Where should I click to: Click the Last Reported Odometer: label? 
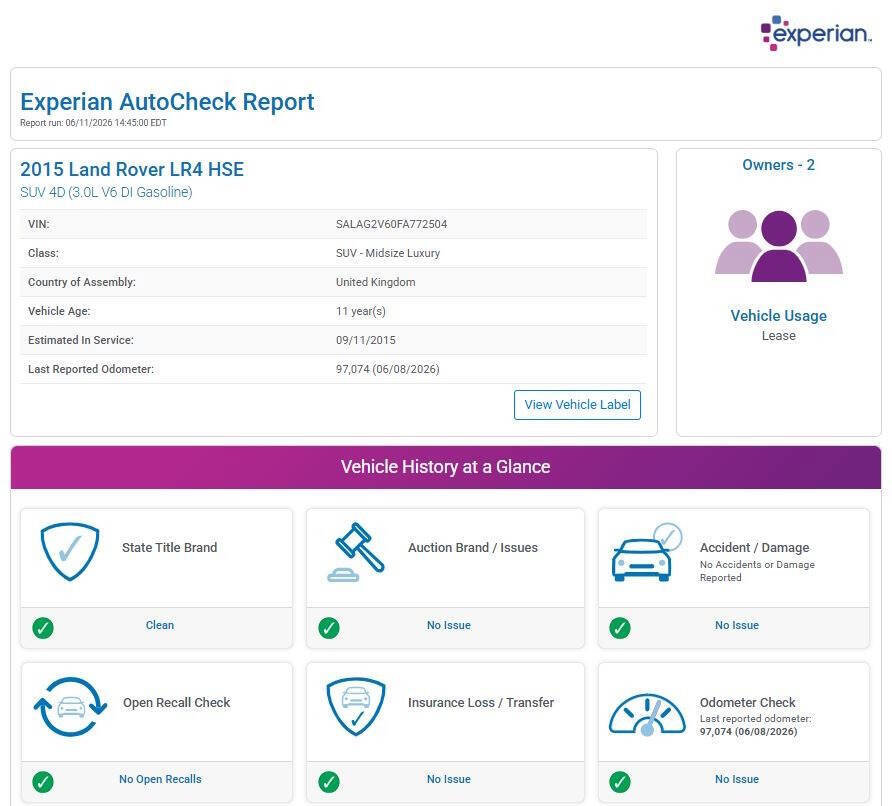pos(91,369)
